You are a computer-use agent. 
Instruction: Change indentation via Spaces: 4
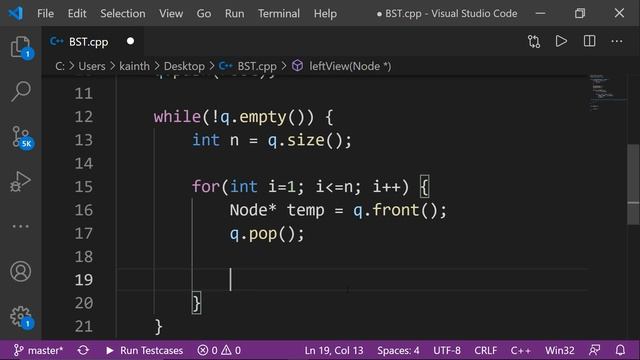coord(398,350)
